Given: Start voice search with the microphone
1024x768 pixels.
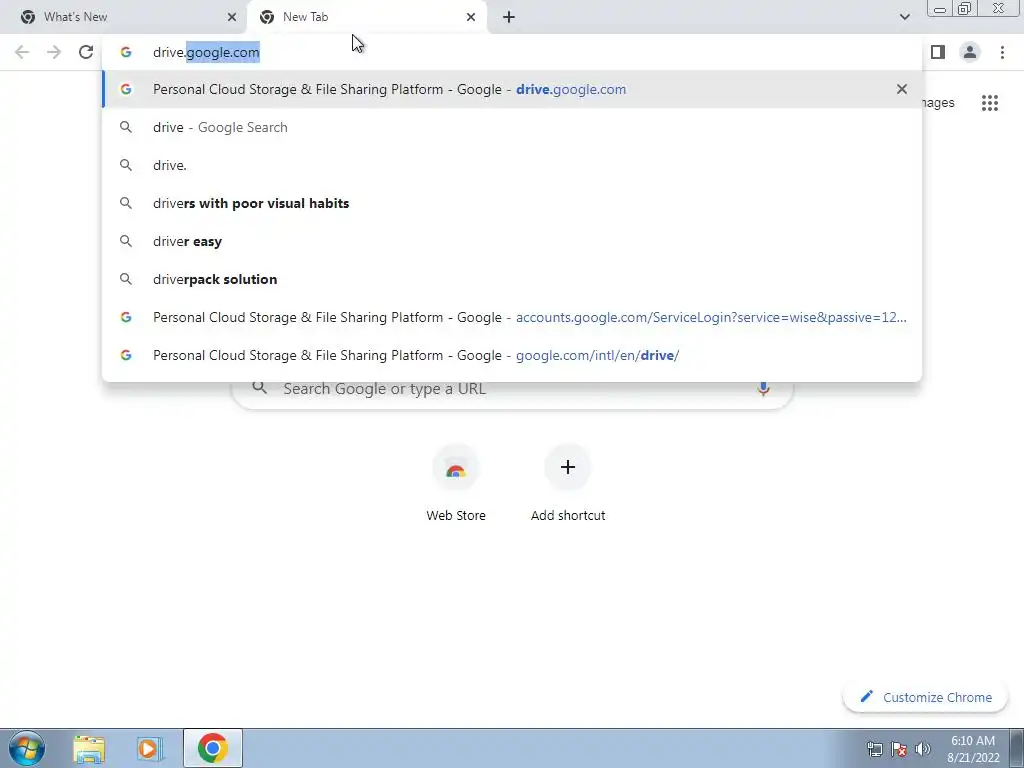Looking at the screenshot, I should point(763,389).
